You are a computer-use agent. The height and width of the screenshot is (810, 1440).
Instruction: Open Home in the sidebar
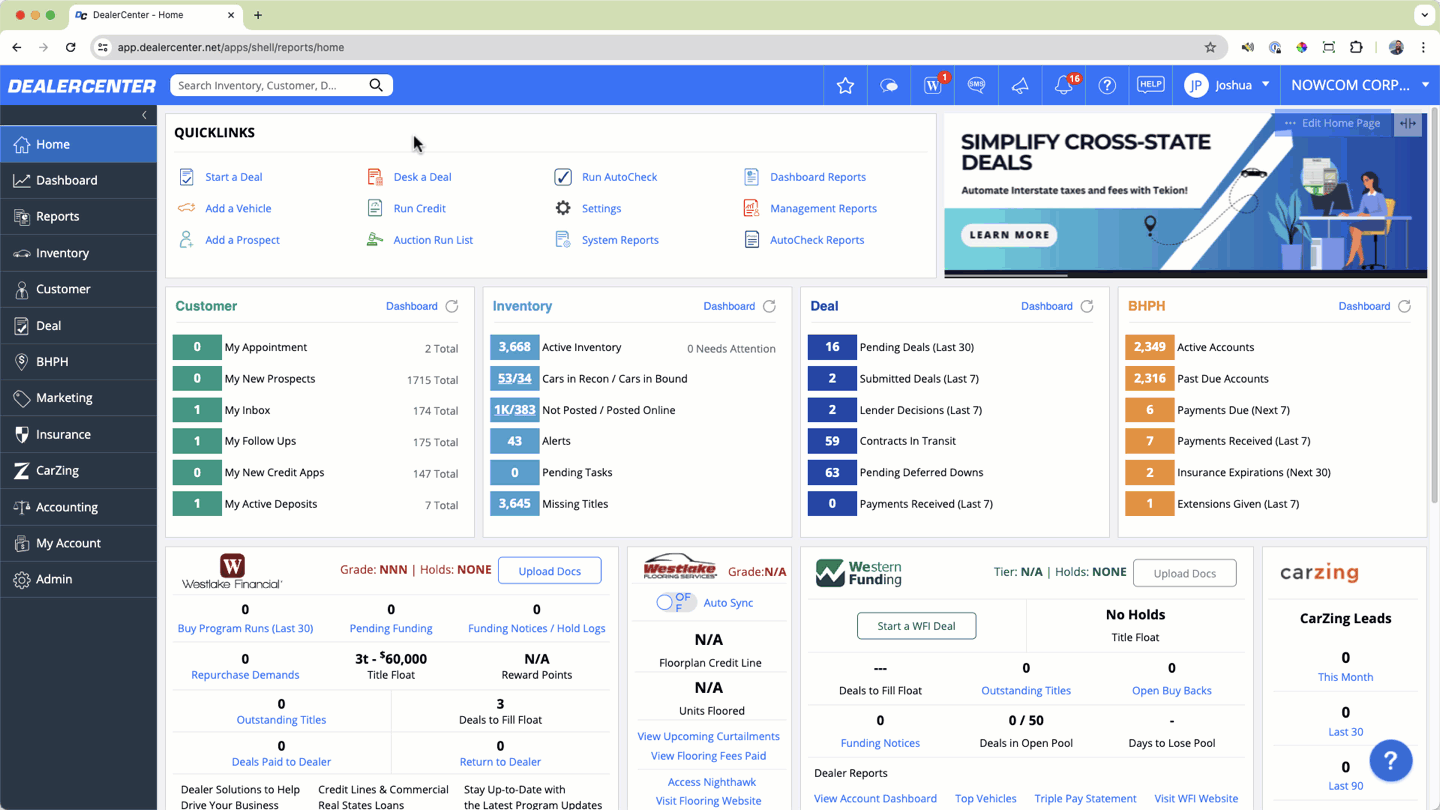pyautogui.click(x=79, y=144)
